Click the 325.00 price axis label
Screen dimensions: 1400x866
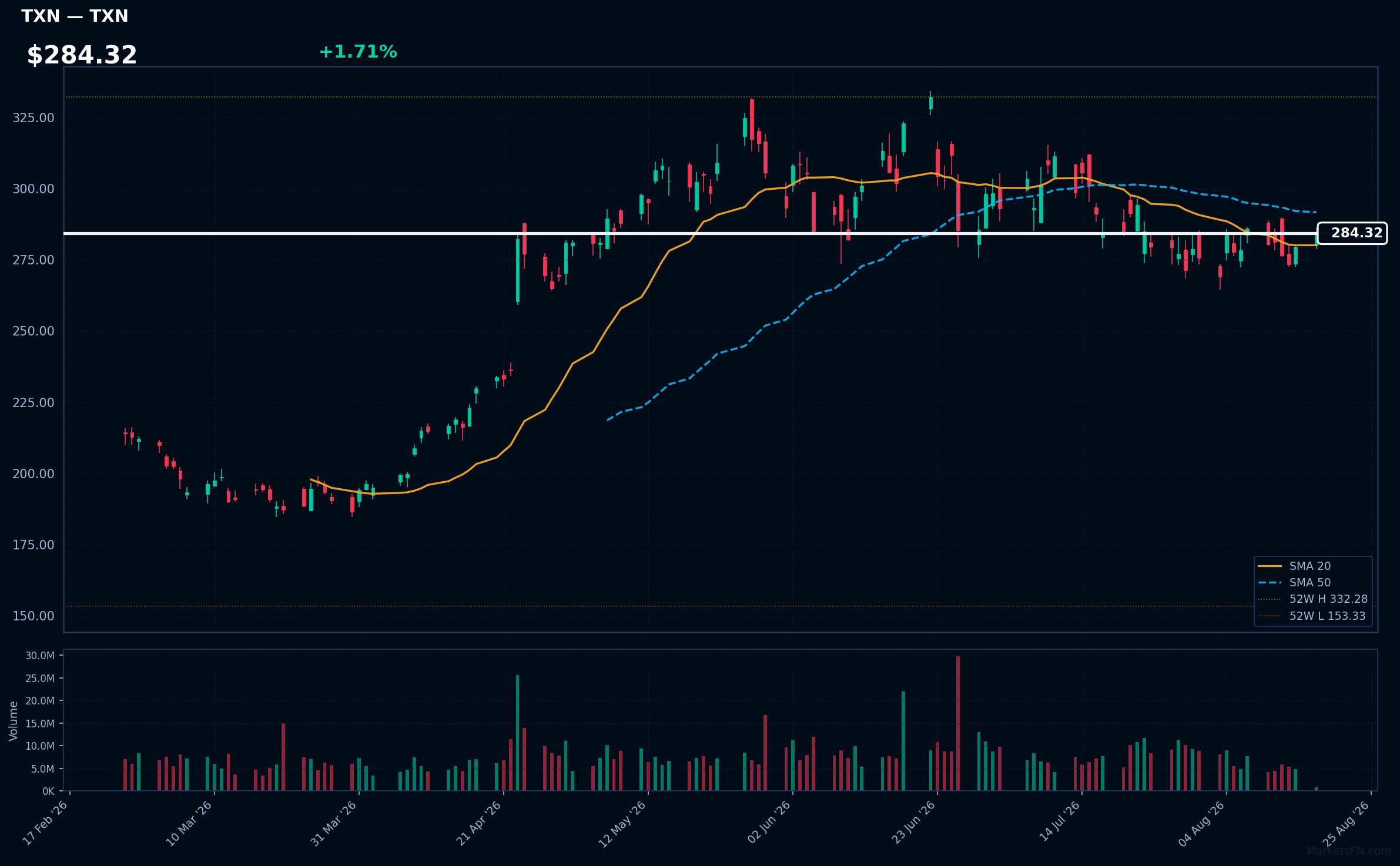pos(34,118)
